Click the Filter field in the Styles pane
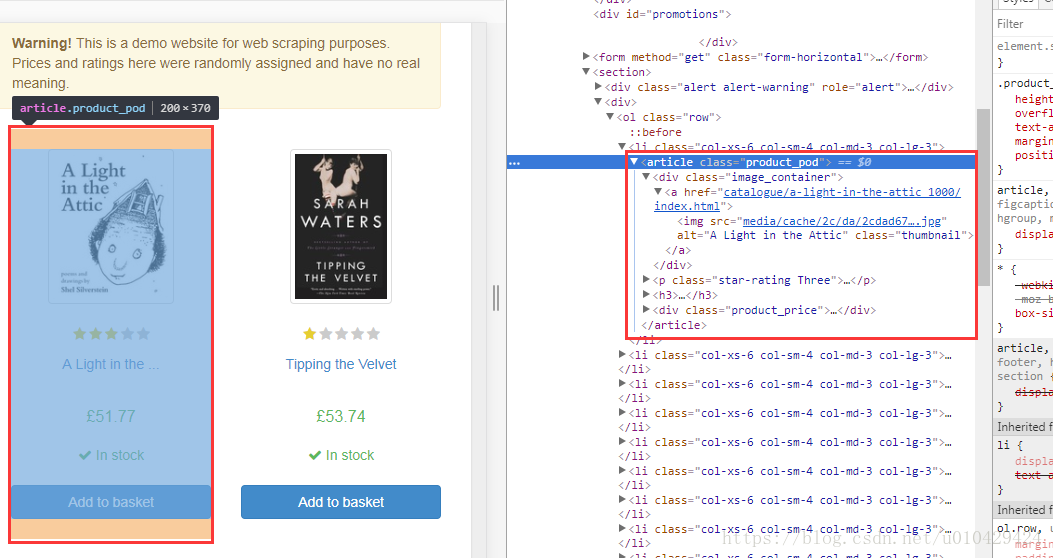The image size is (1053, 558). (x=1023, y=24)
